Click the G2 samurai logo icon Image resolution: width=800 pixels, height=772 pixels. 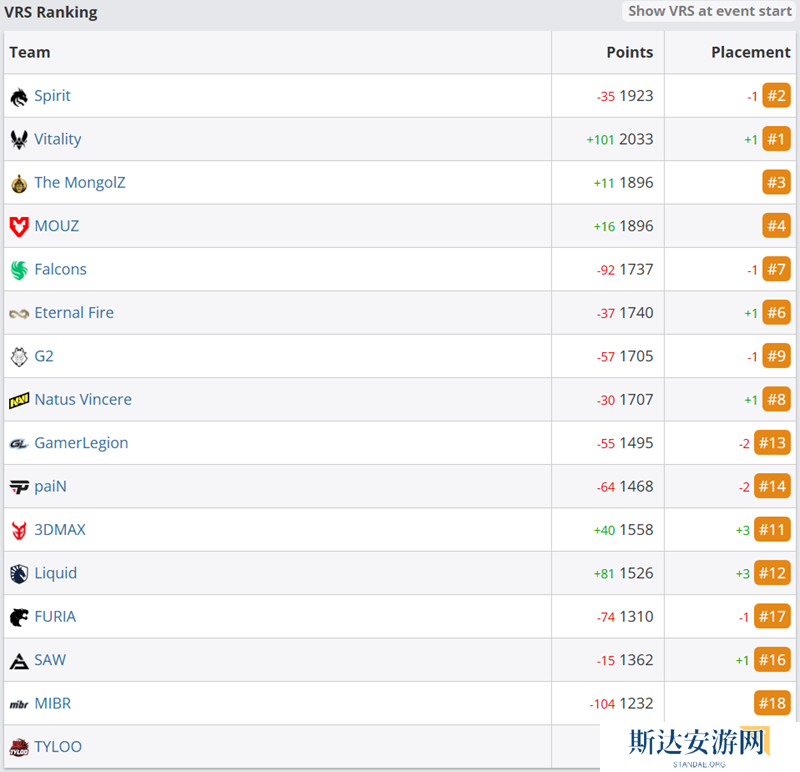pyautogui.click(x=19, y=357)
